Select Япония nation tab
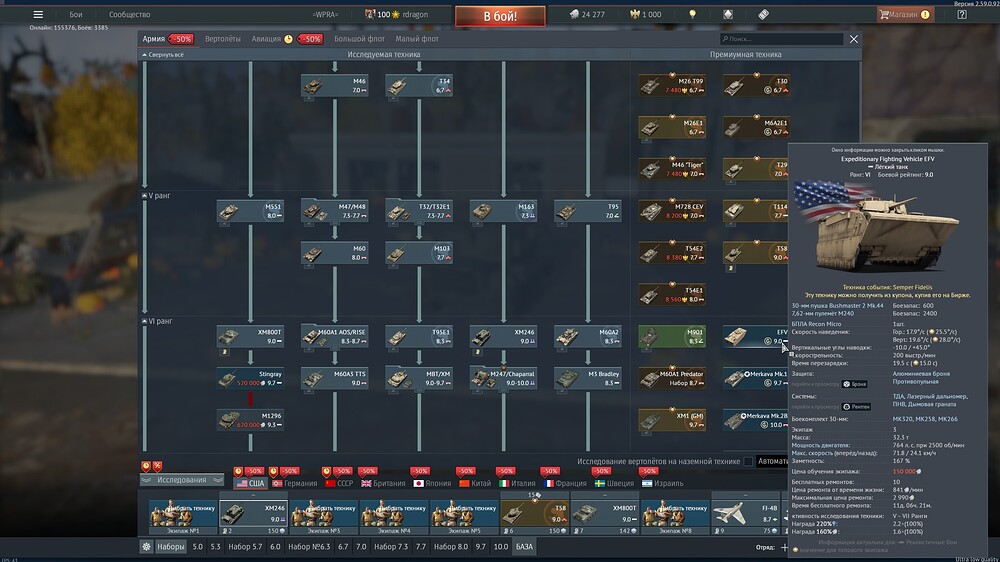 [432, 484]
